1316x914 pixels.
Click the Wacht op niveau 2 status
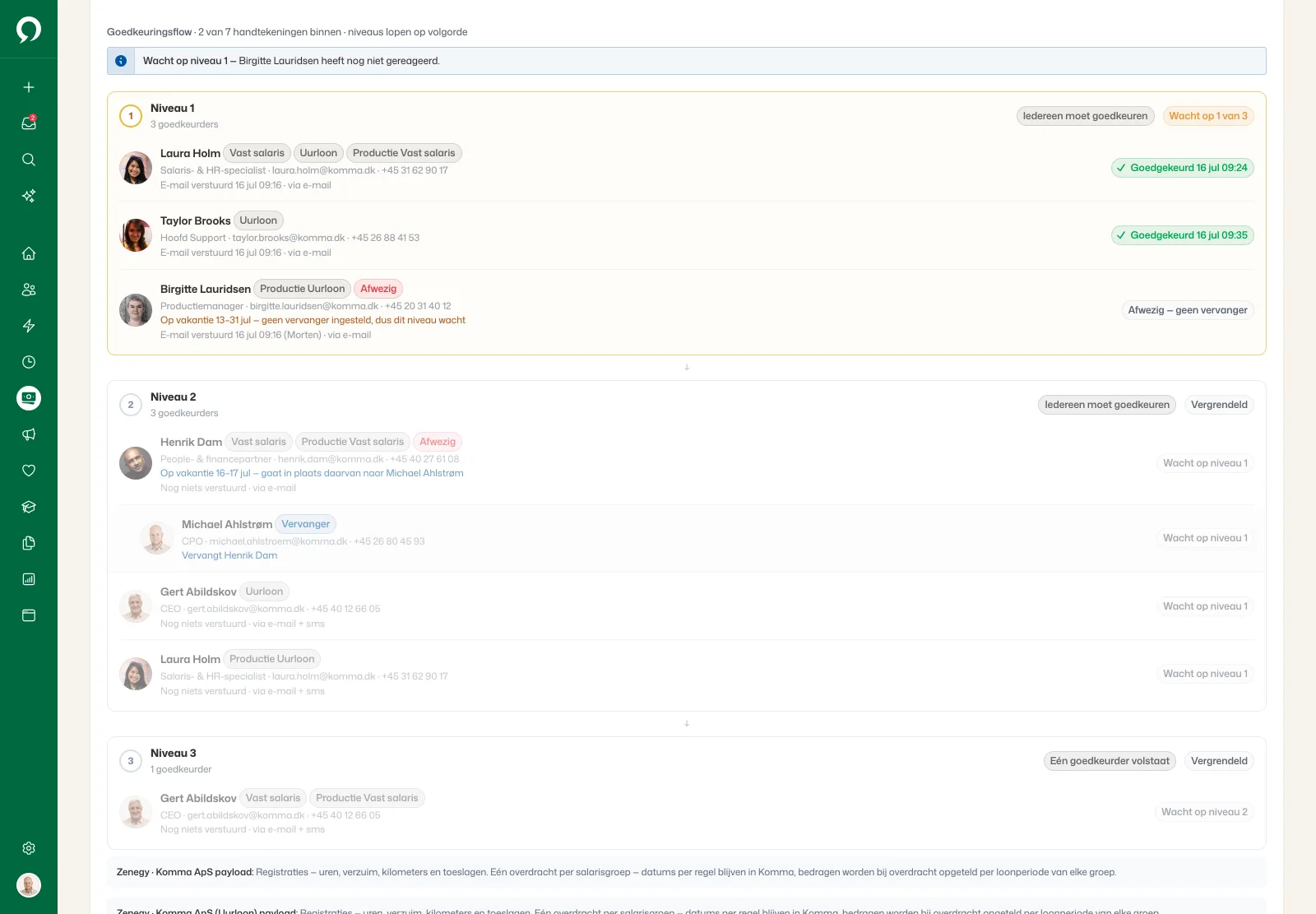(1204, 812)
